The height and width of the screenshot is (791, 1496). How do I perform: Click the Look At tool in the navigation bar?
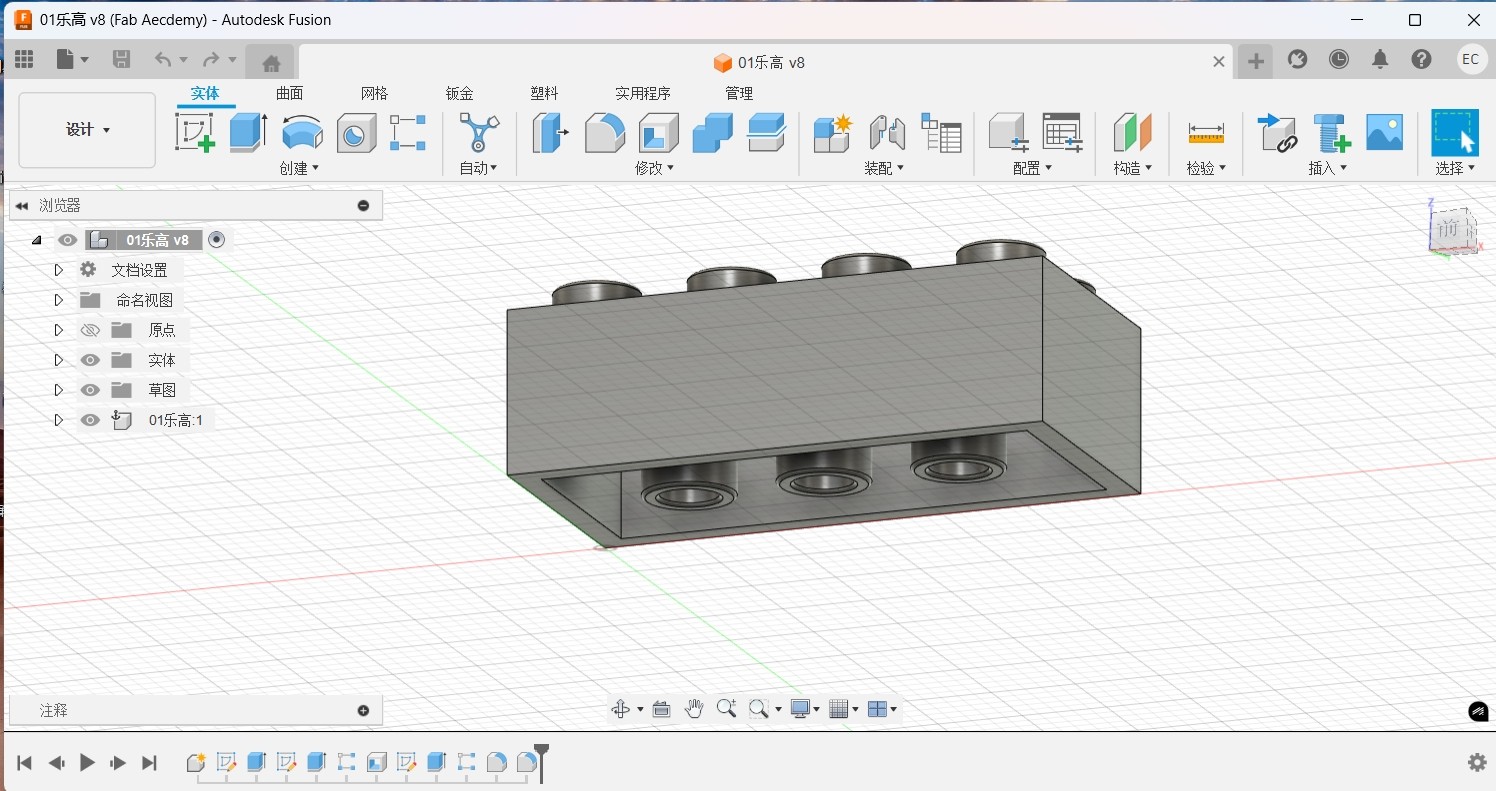[661, 709]
